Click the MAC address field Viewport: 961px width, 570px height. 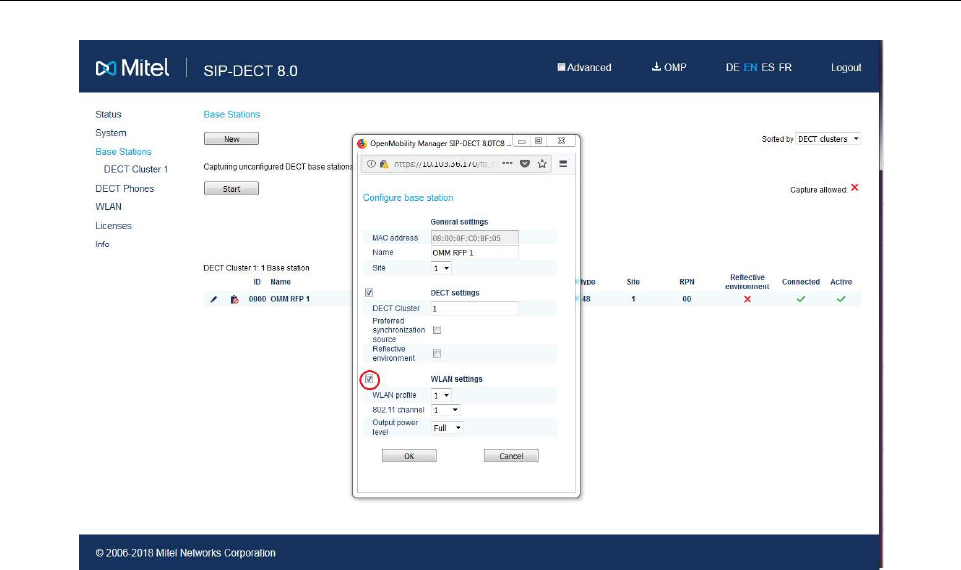click(x=475, y=238)
